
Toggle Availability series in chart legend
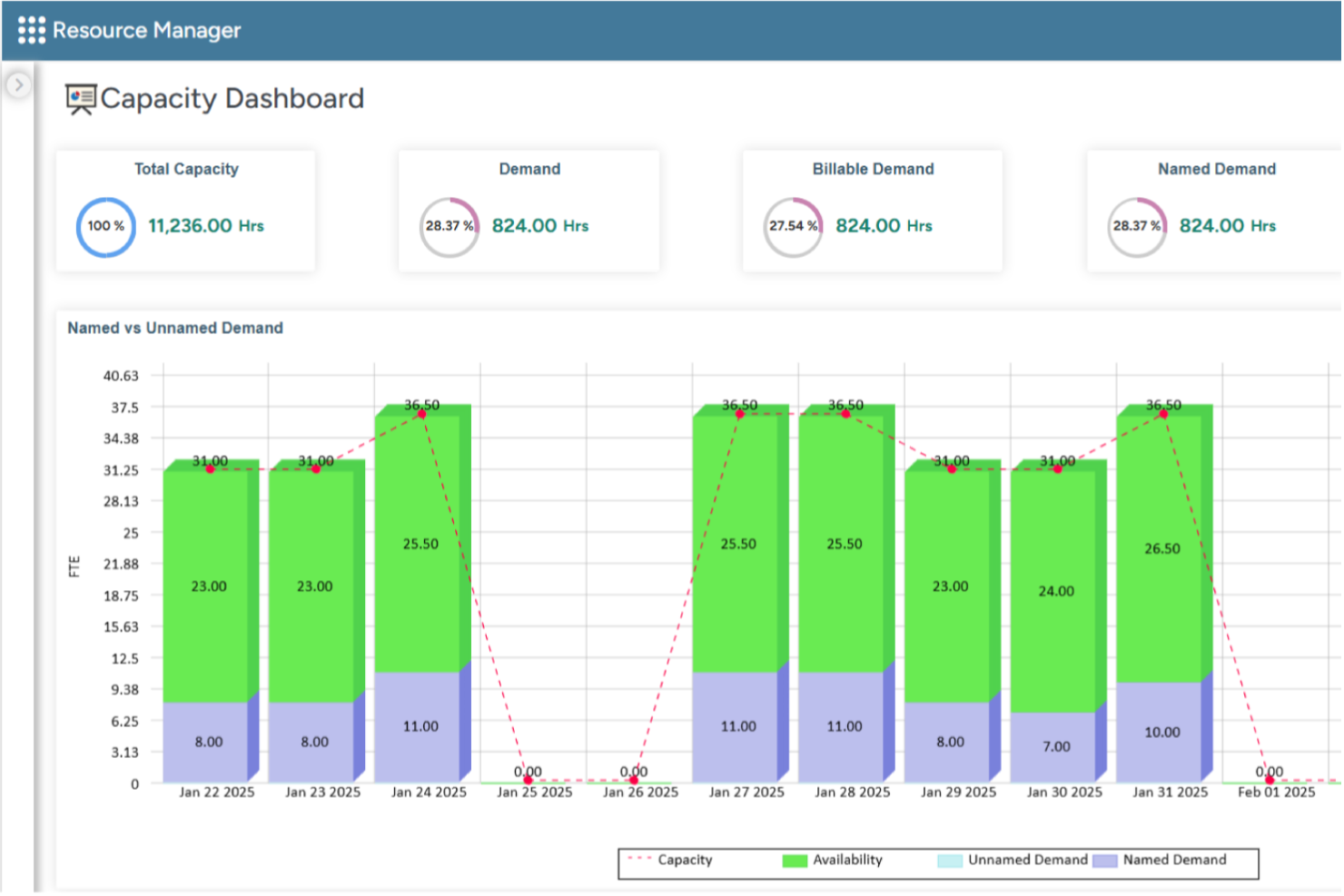pos(833,861)
